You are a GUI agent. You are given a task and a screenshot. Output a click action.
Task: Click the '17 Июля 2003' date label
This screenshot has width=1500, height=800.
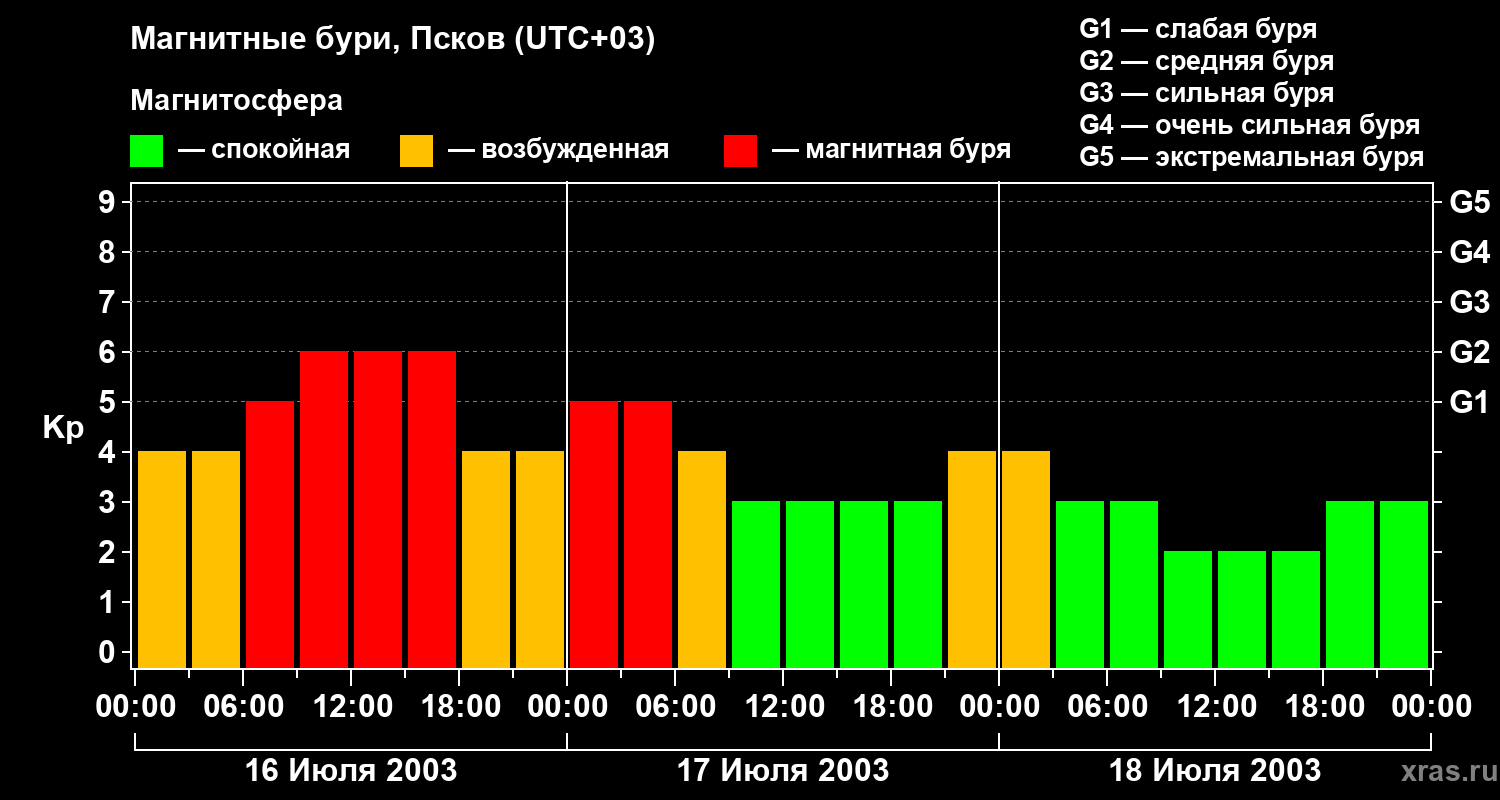783,771
